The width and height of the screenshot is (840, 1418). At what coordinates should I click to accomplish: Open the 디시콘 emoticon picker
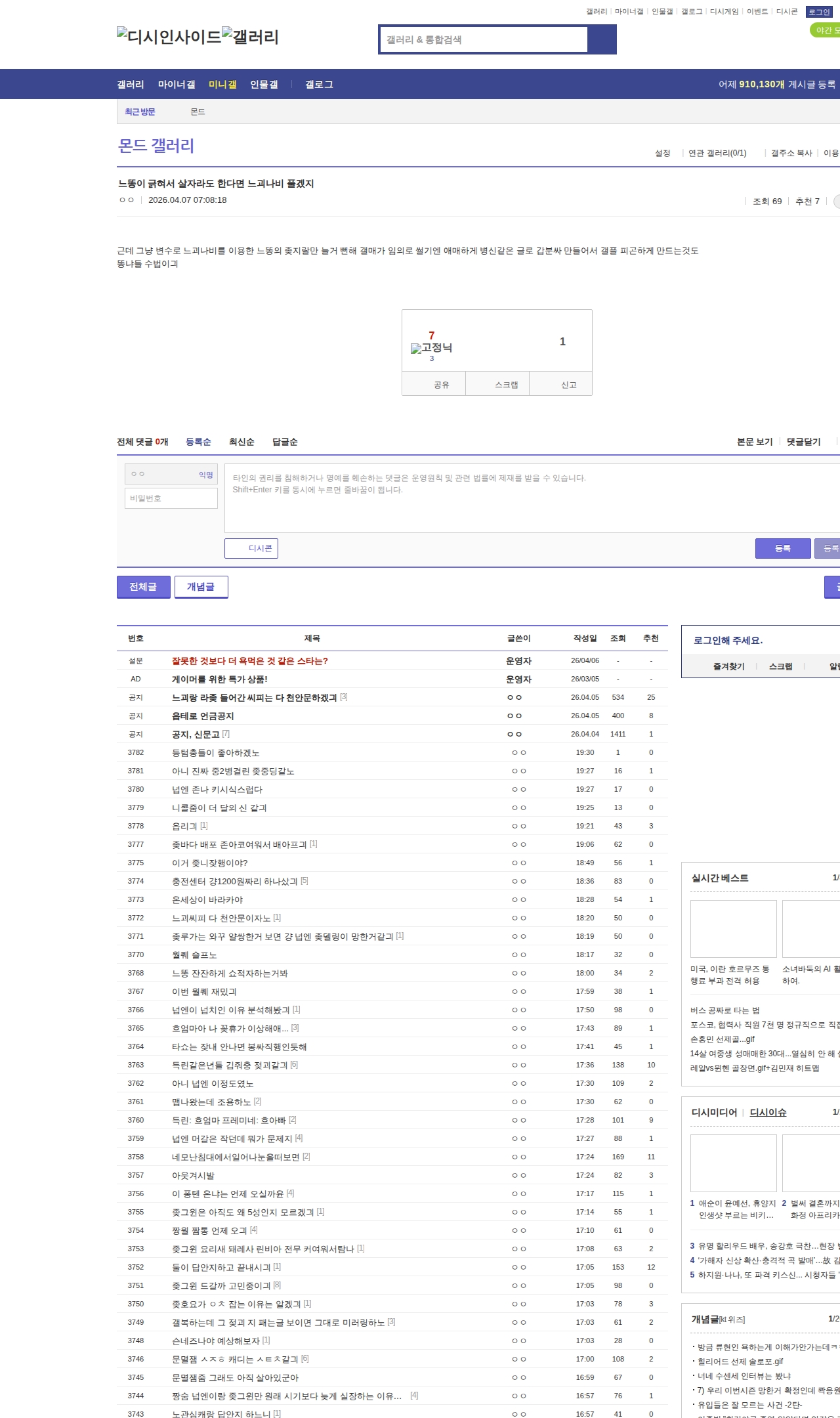[251, 548]
